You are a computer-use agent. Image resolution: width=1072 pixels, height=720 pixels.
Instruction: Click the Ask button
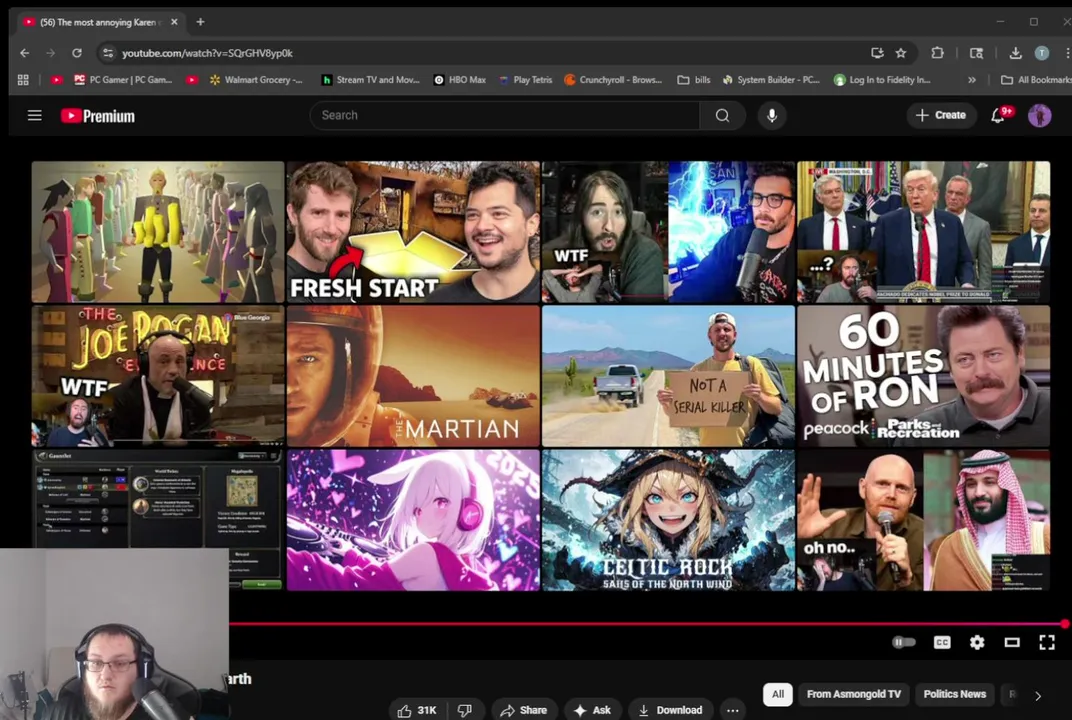[593, 710]
